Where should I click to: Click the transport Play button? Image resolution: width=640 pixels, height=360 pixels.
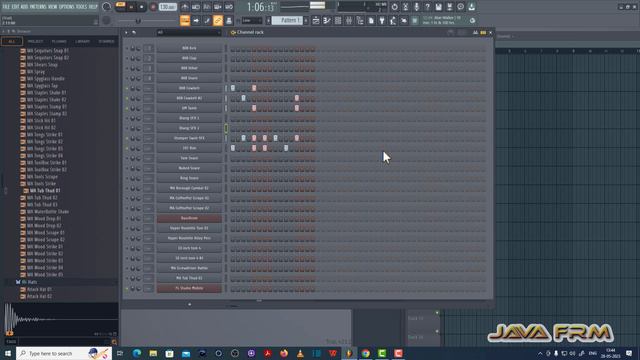131,7
